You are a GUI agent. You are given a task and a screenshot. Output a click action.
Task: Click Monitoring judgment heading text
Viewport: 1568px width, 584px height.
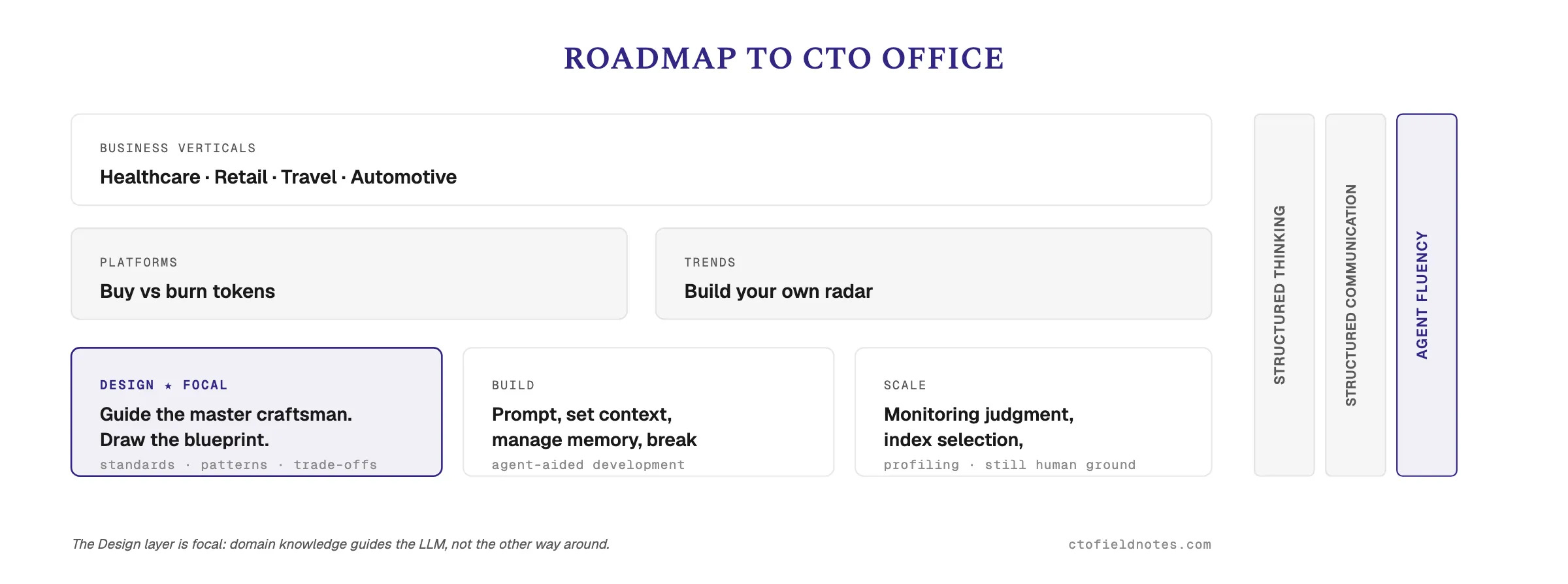coord(979,415)
